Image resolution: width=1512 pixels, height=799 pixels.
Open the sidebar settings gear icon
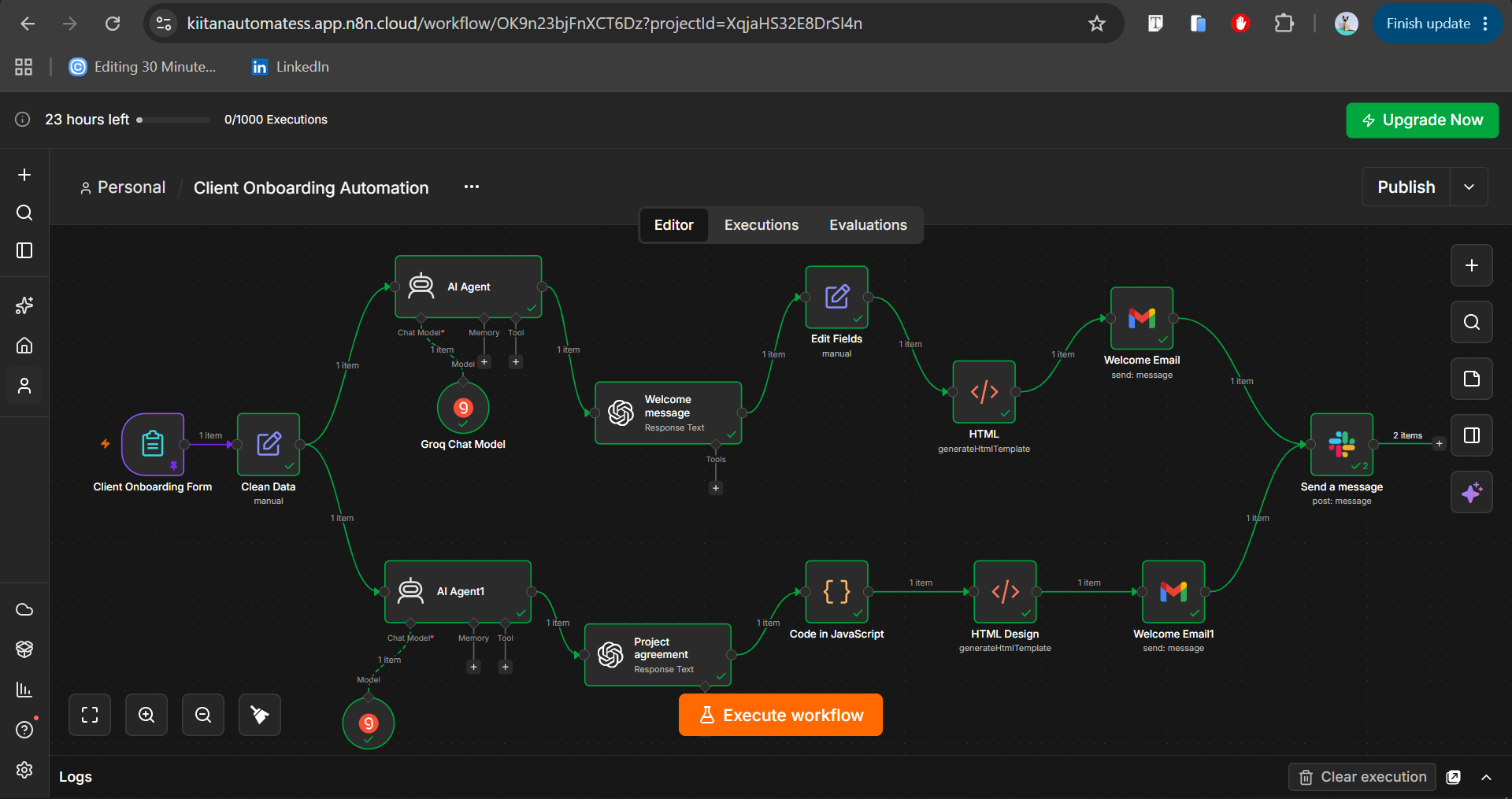point(24,770)
